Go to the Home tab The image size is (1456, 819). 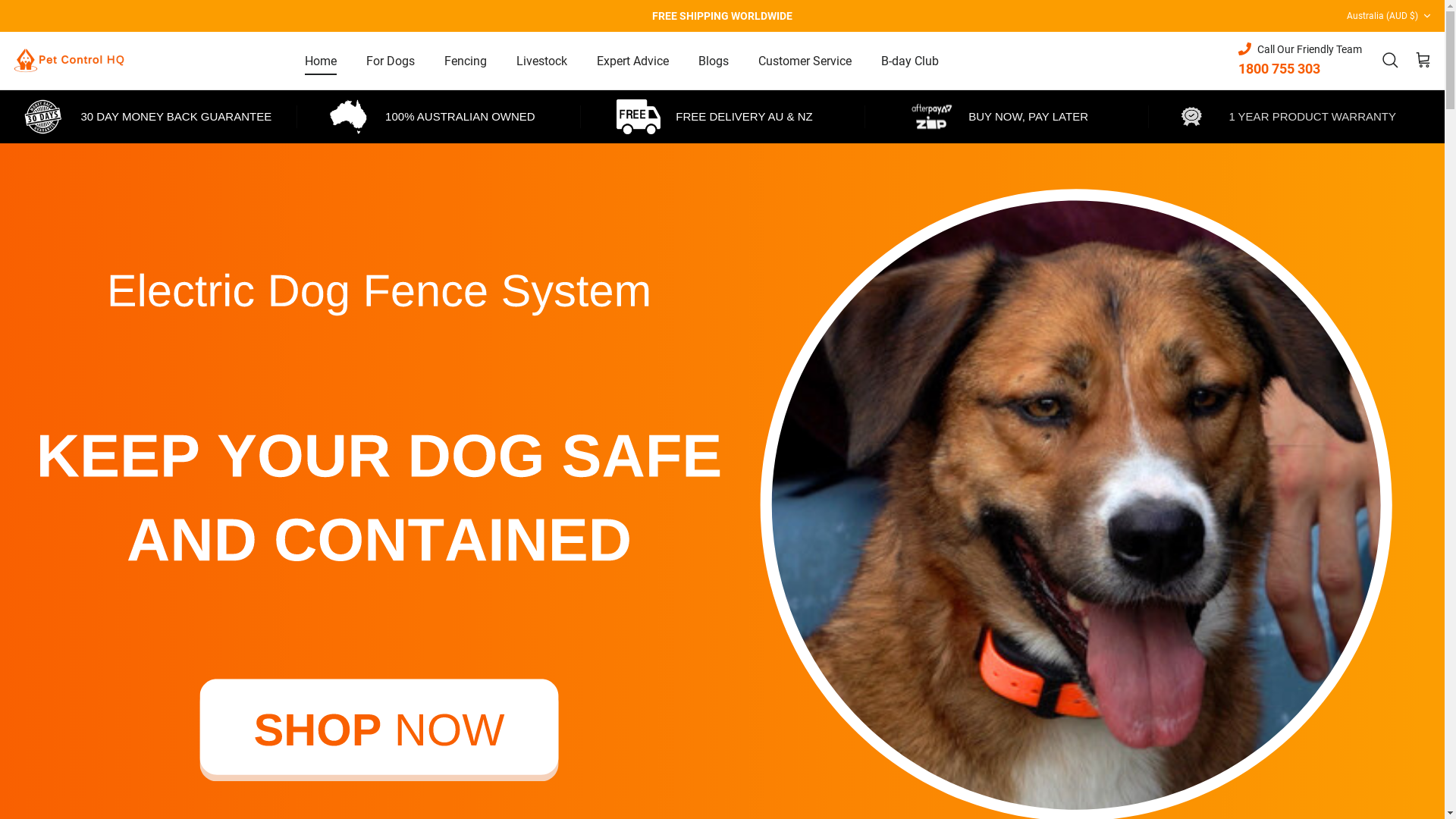pyautogui.click(x=321, y=61)
